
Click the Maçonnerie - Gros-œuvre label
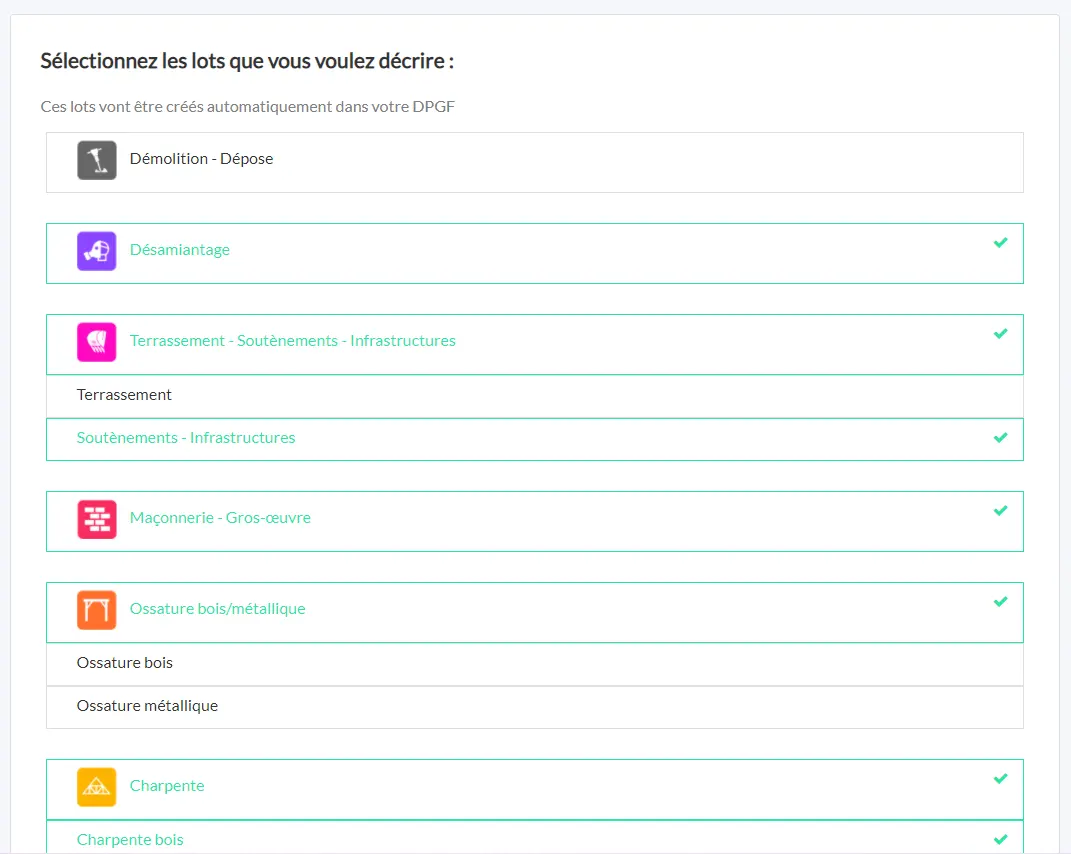click(220, 518)
